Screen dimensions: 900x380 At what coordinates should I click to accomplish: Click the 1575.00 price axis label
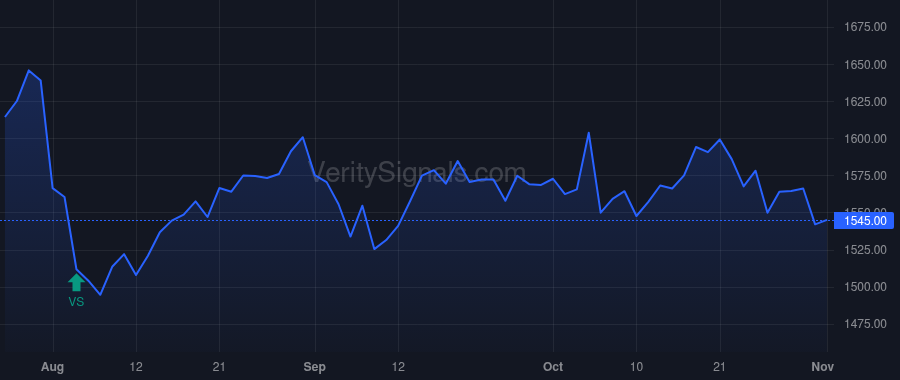coord(866,176)
